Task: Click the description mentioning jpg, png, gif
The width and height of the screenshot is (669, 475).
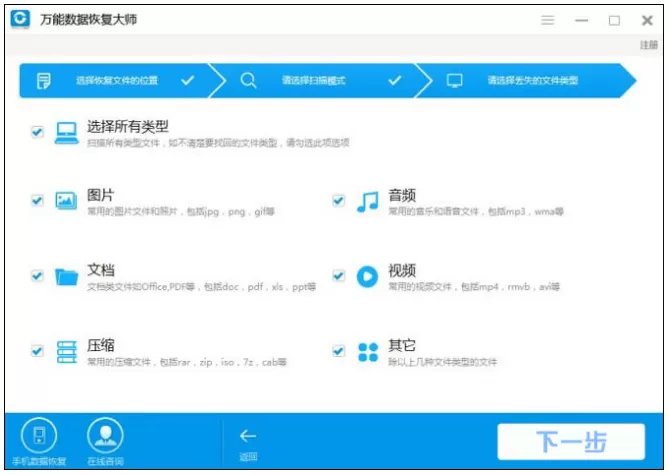Action: [x=181, y=211]
